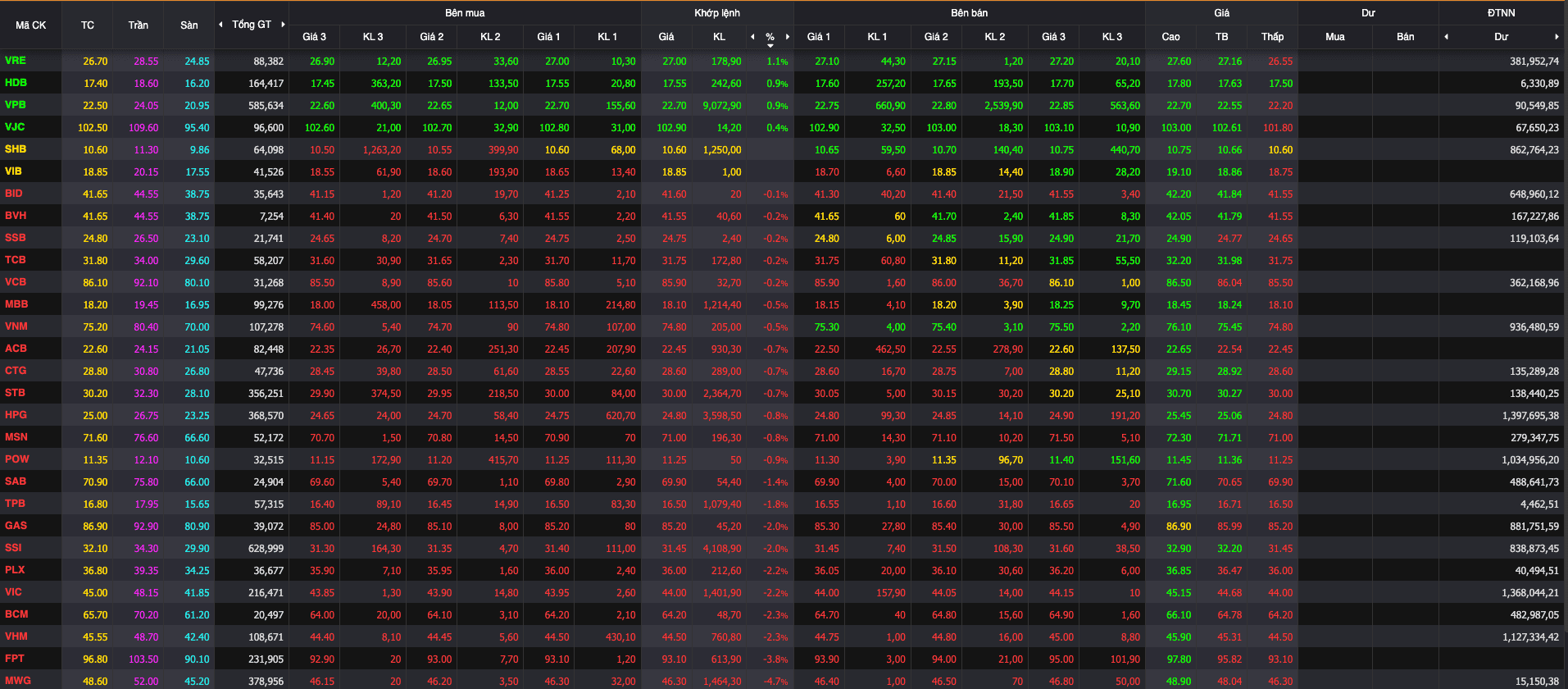
Task: Select the VHM ticker
Action: [16, 637]
